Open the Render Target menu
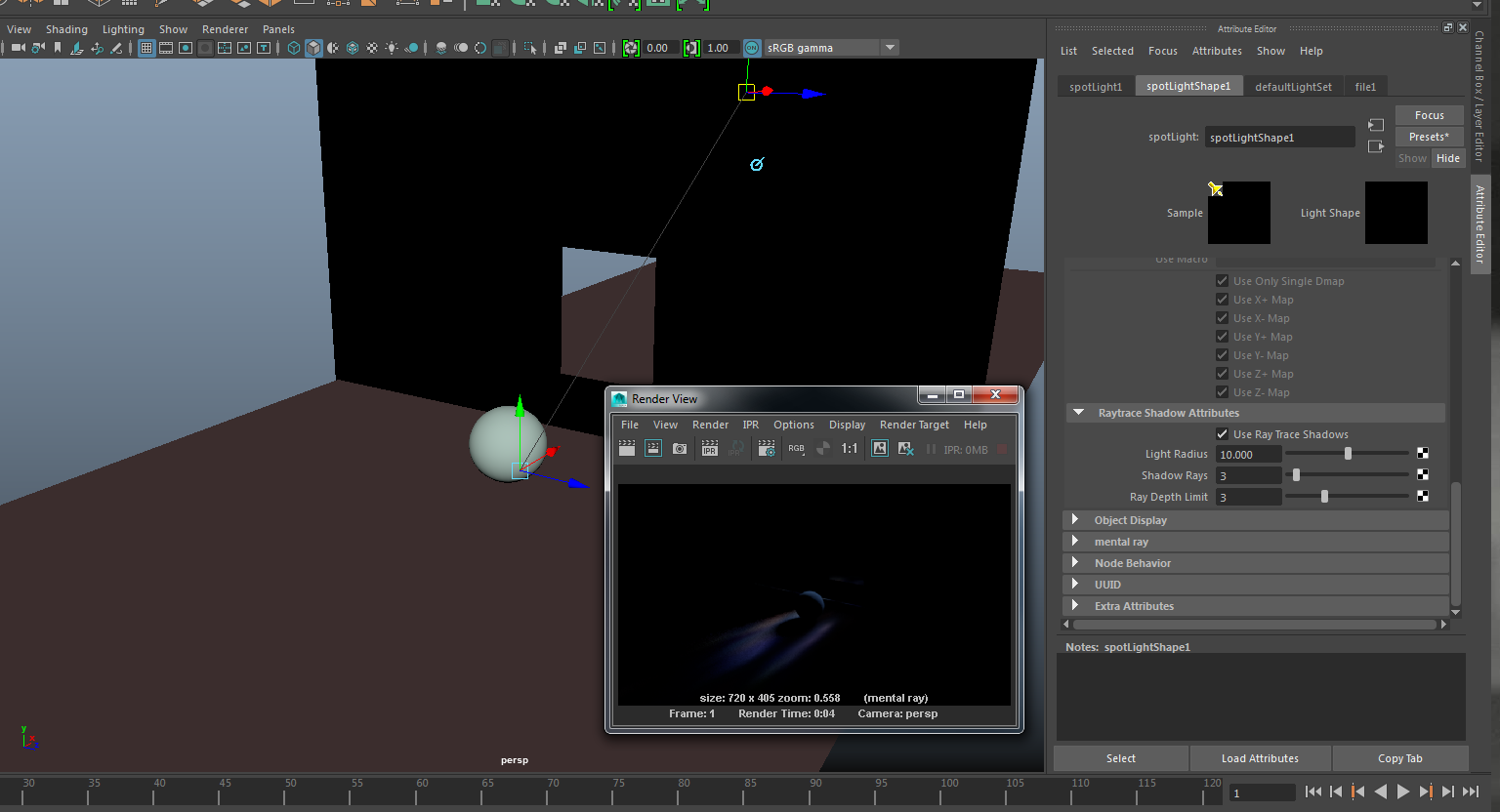This screenshot has width=1500, height=812. click(914, 425)
